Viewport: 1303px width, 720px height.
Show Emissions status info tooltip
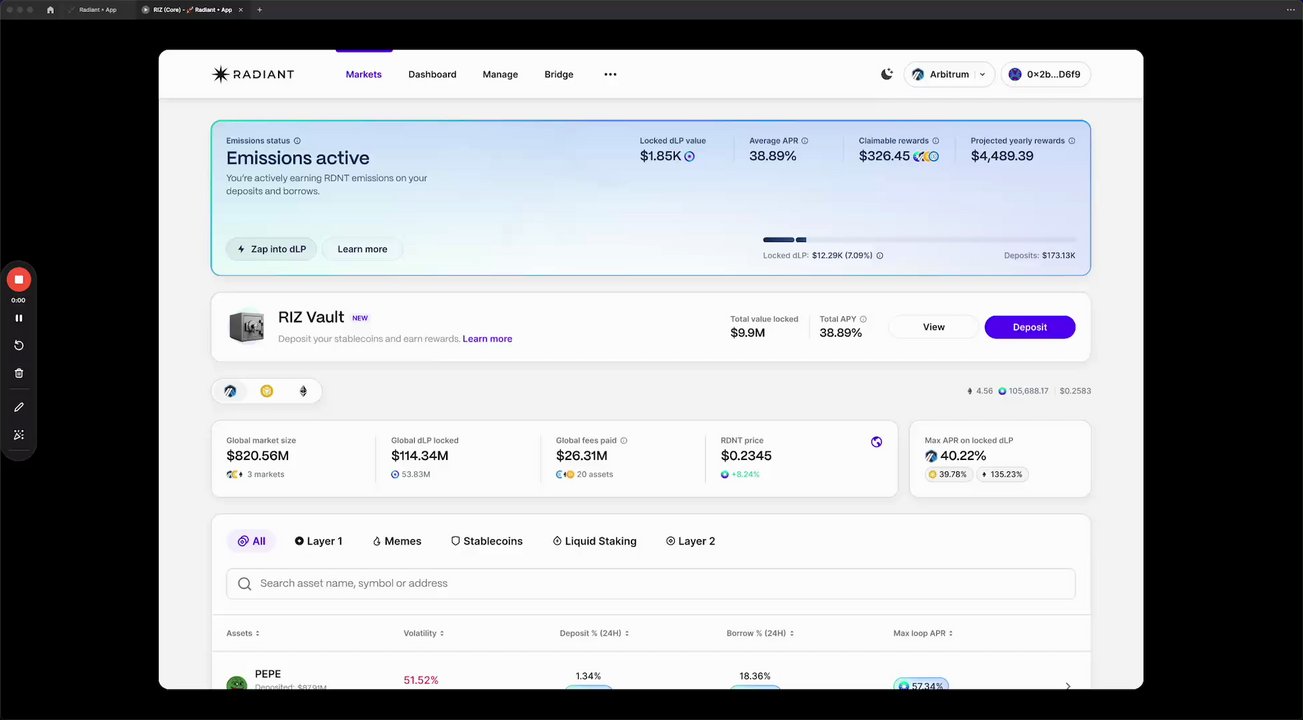(297, 141)
